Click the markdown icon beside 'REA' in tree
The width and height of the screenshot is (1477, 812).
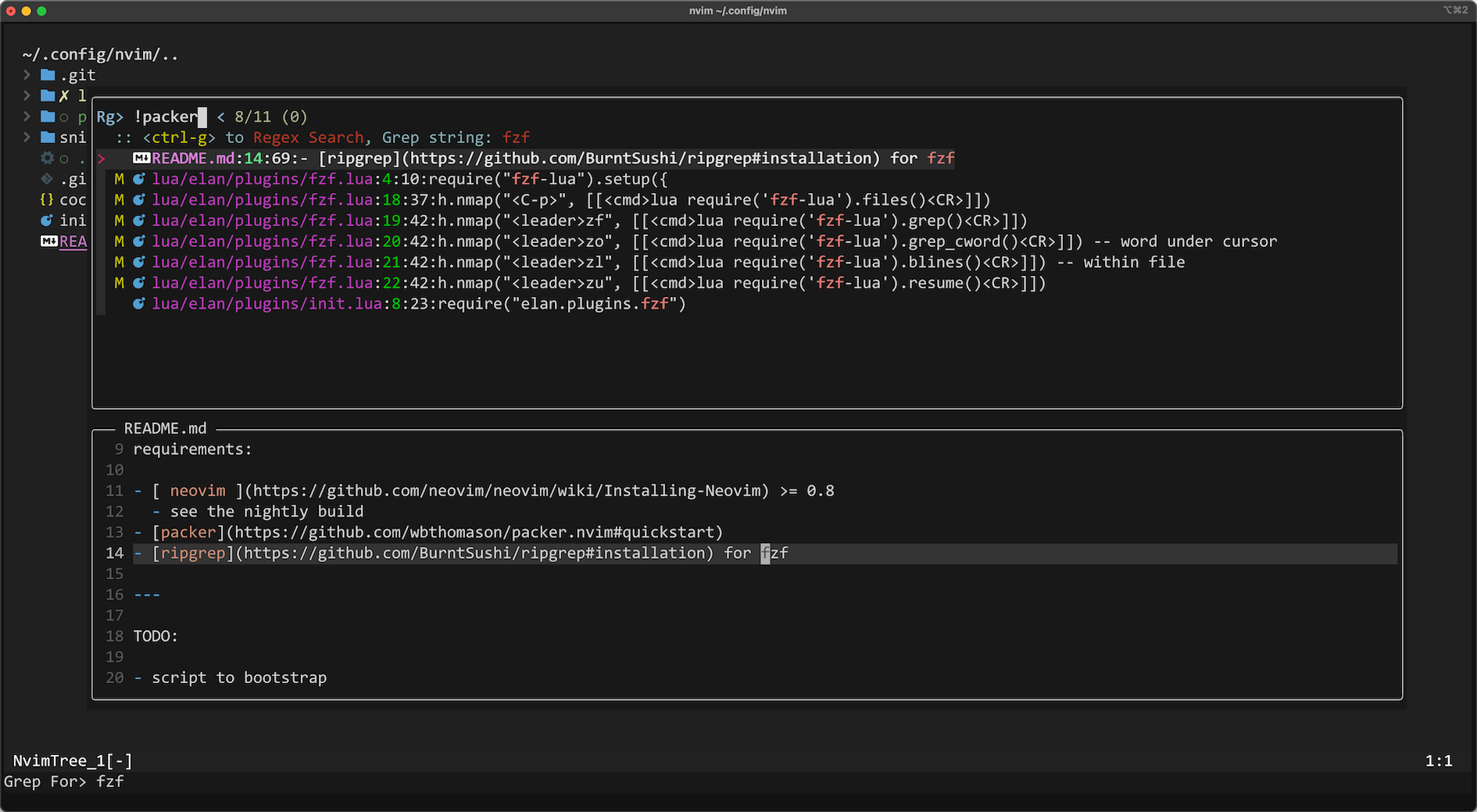point(49,241)
